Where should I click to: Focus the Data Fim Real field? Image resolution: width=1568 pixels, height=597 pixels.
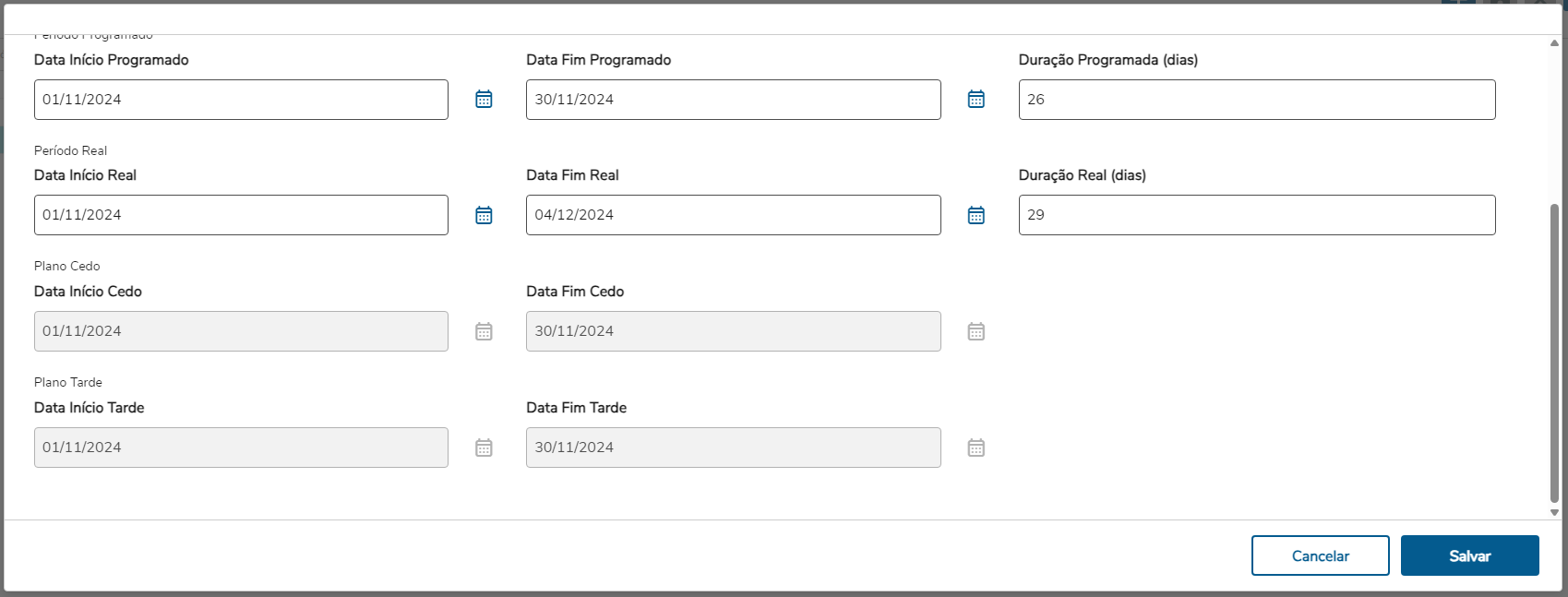point(733,215)
